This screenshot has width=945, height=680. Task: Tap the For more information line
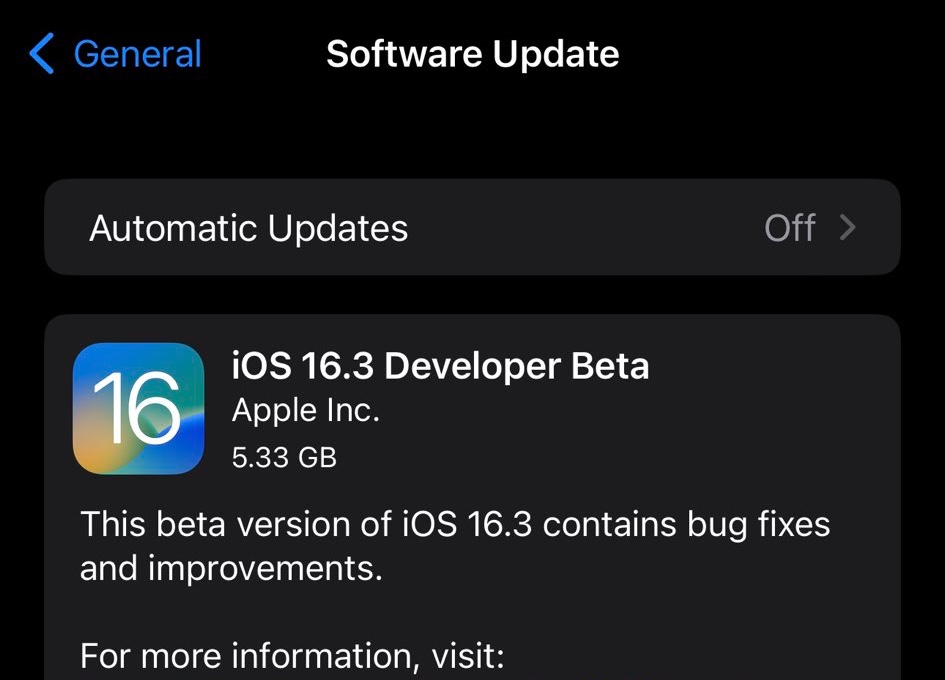coord(292,656)
